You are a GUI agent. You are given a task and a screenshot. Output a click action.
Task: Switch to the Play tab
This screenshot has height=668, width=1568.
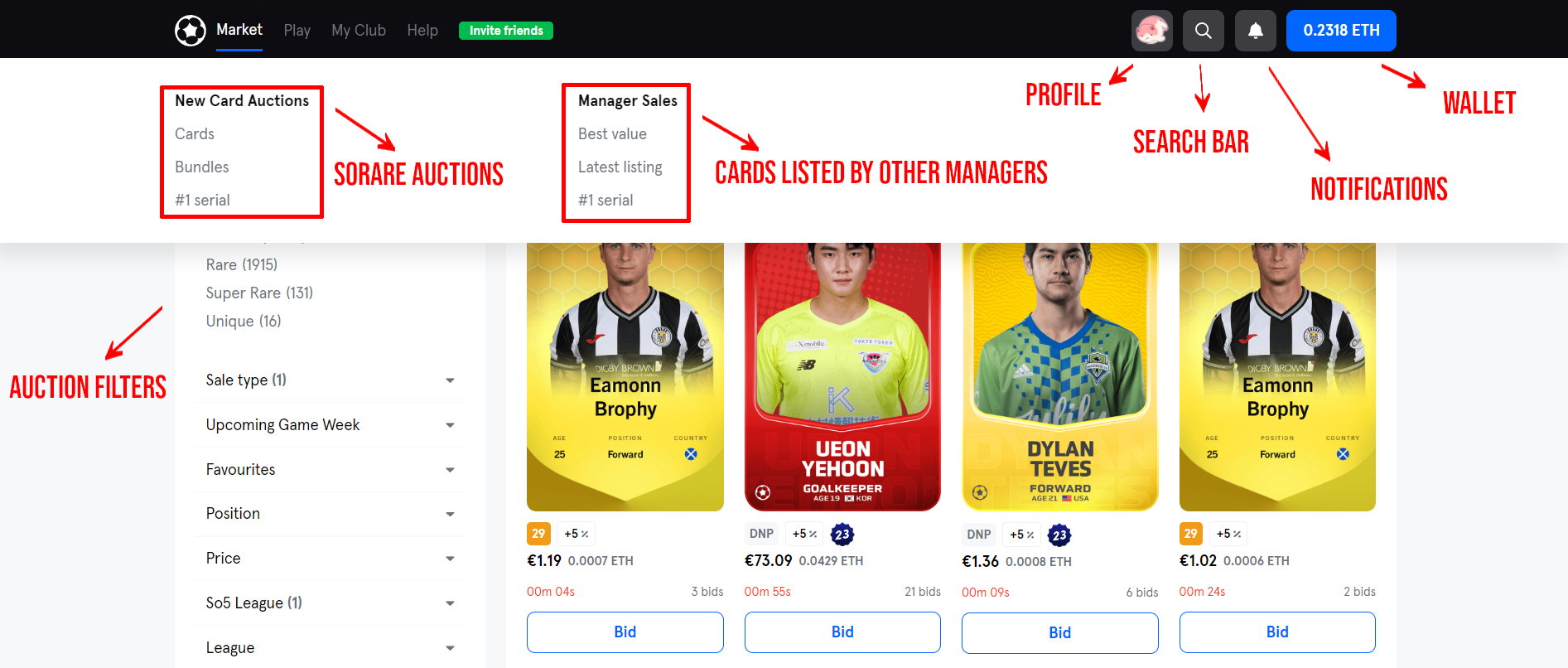[x=297, y=31]
